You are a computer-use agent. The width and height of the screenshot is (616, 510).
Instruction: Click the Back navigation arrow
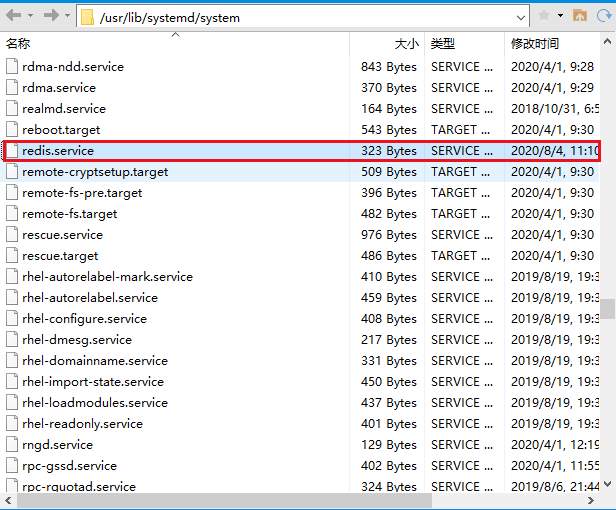pos(13,16)
